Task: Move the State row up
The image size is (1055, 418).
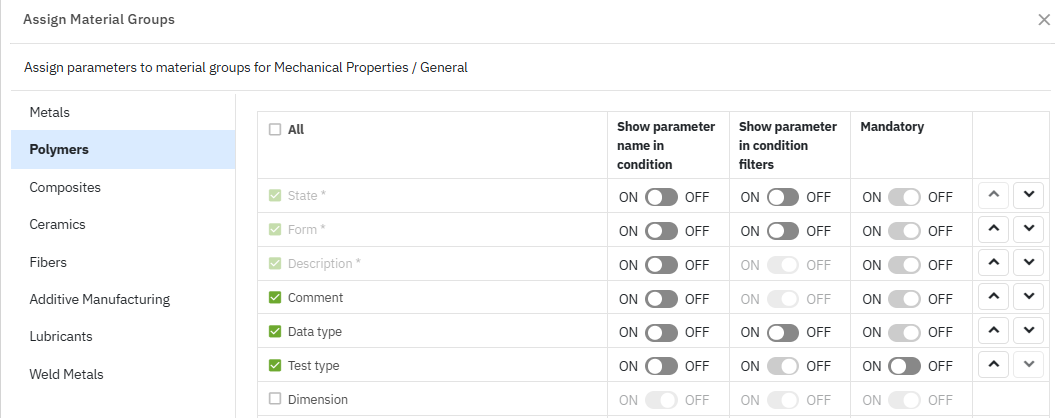Action: [992, 195]
